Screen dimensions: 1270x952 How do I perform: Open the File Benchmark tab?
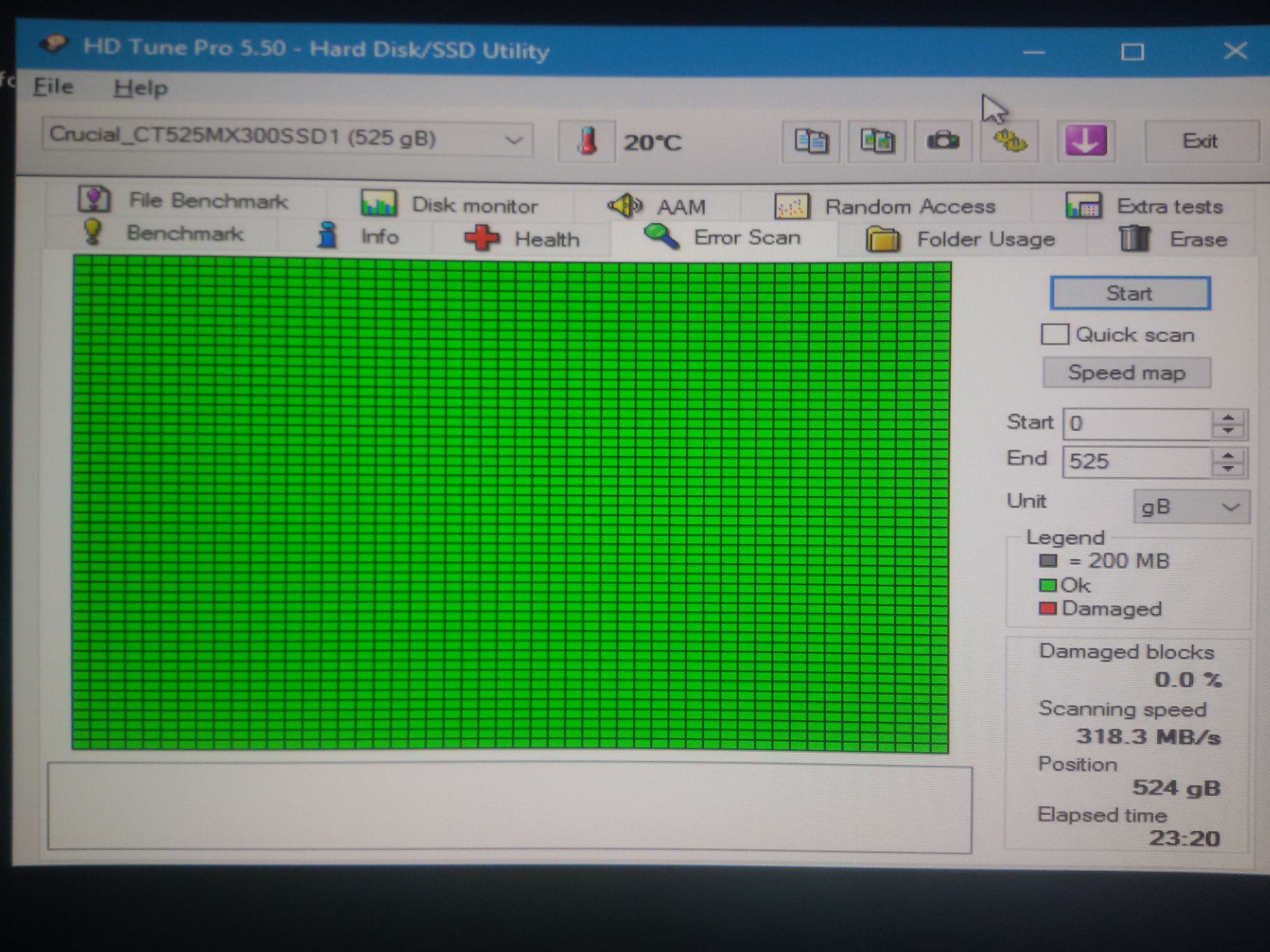(x=184, y=200)
